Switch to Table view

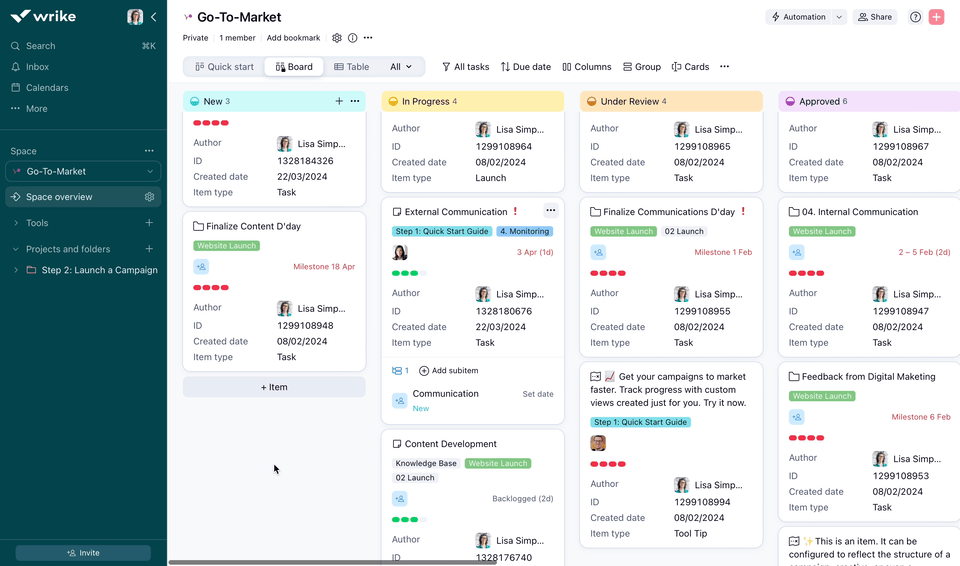tap(351, 67)
